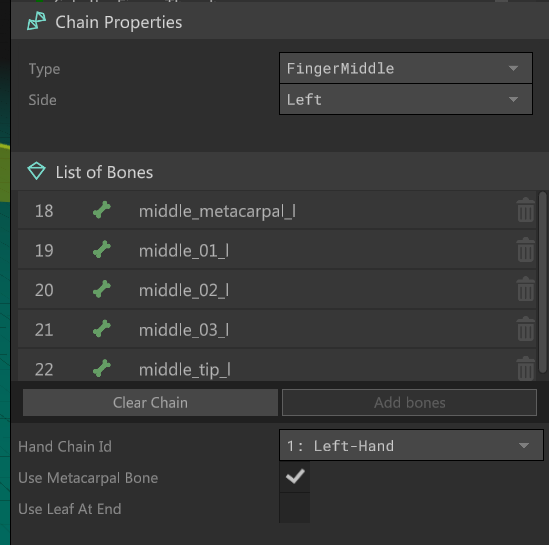Enable Use Leaf At End checkbox
549x545 pixels.
tap(294, 508)
